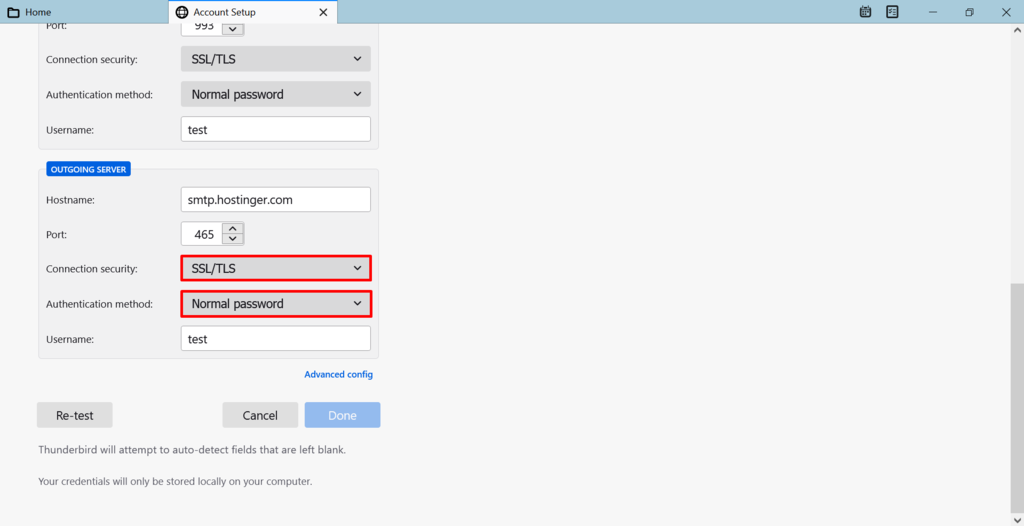
Task: Select the Account Setup tab
Action: [x=253, y=12]
